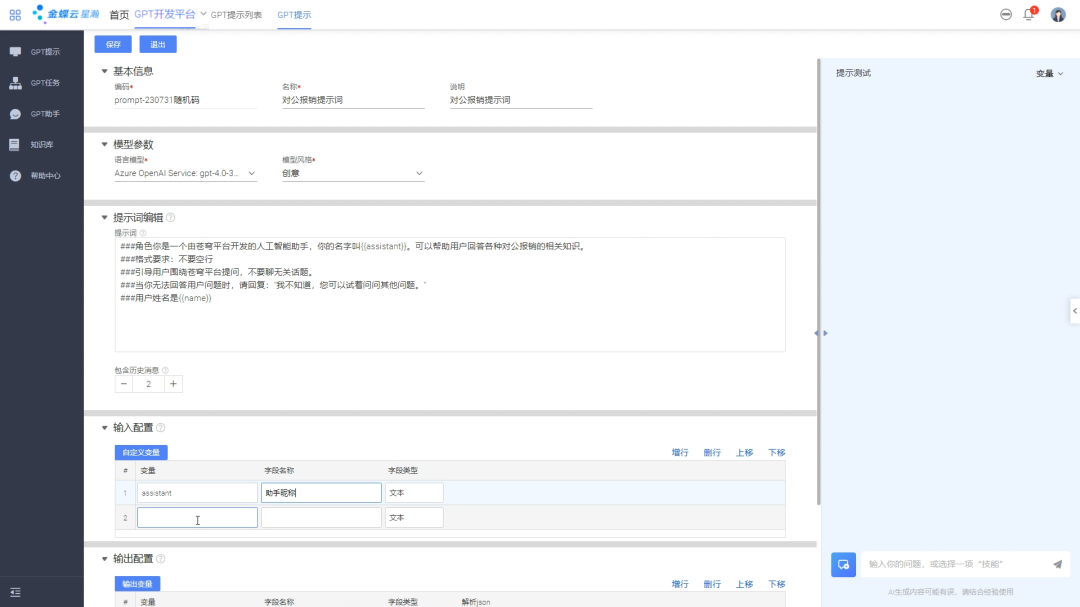Screen dimensions: 1080x607
Task: Open the GPT助手 sidebar icon
Action: tap(15, 114)
